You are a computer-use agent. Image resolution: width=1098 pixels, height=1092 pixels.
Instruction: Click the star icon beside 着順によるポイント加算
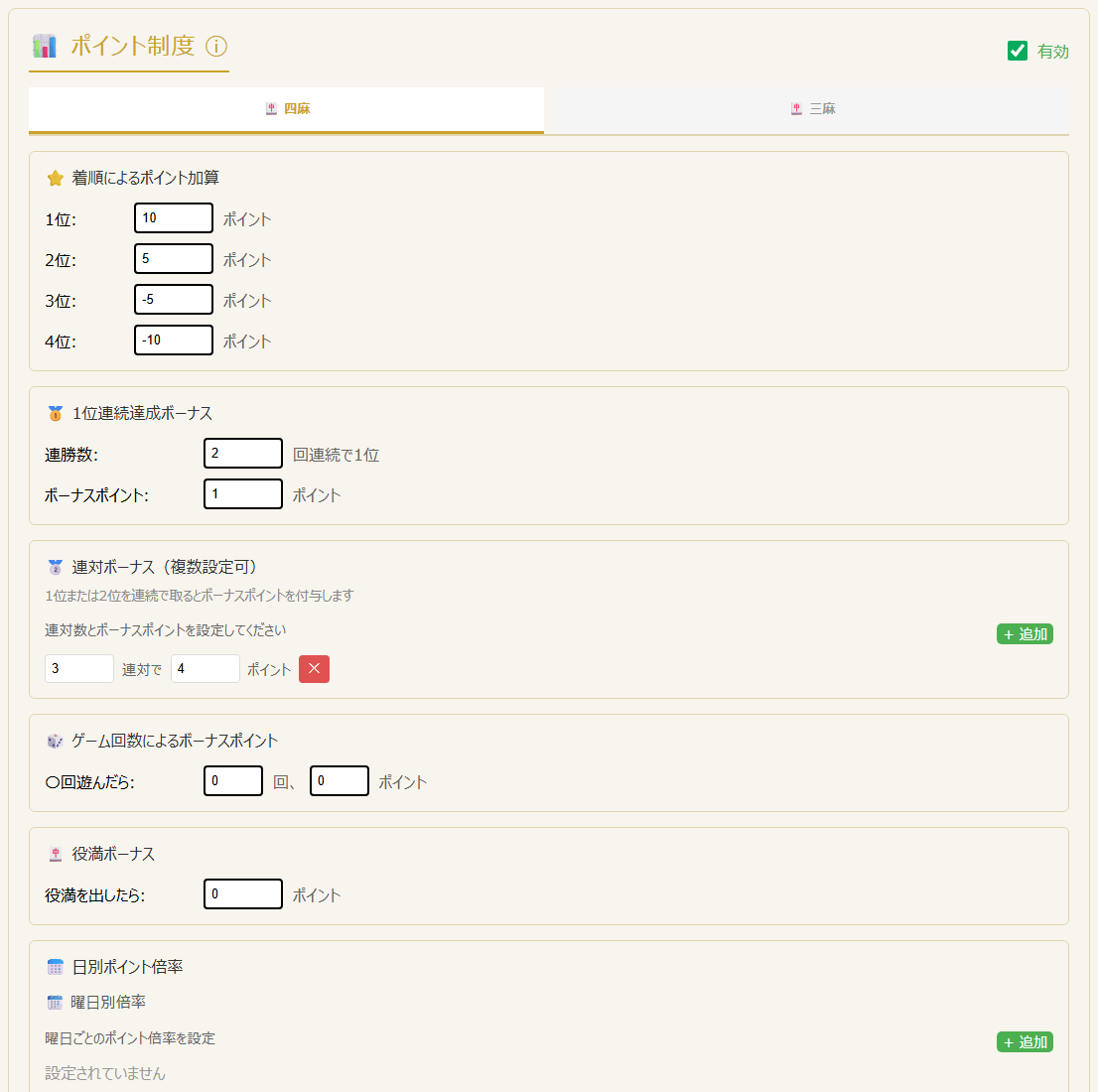[x=56, y=179]
